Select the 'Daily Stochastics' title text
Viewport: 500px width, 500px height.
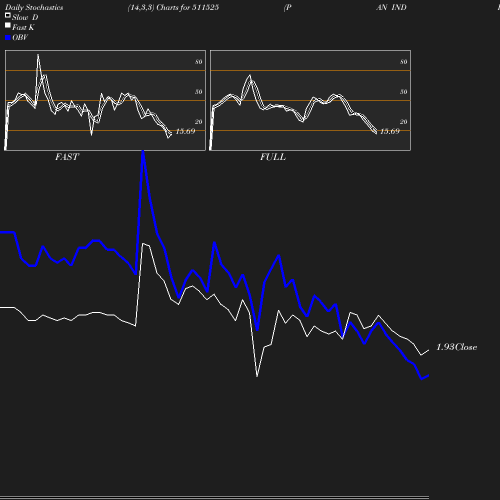tap(34, 8)
